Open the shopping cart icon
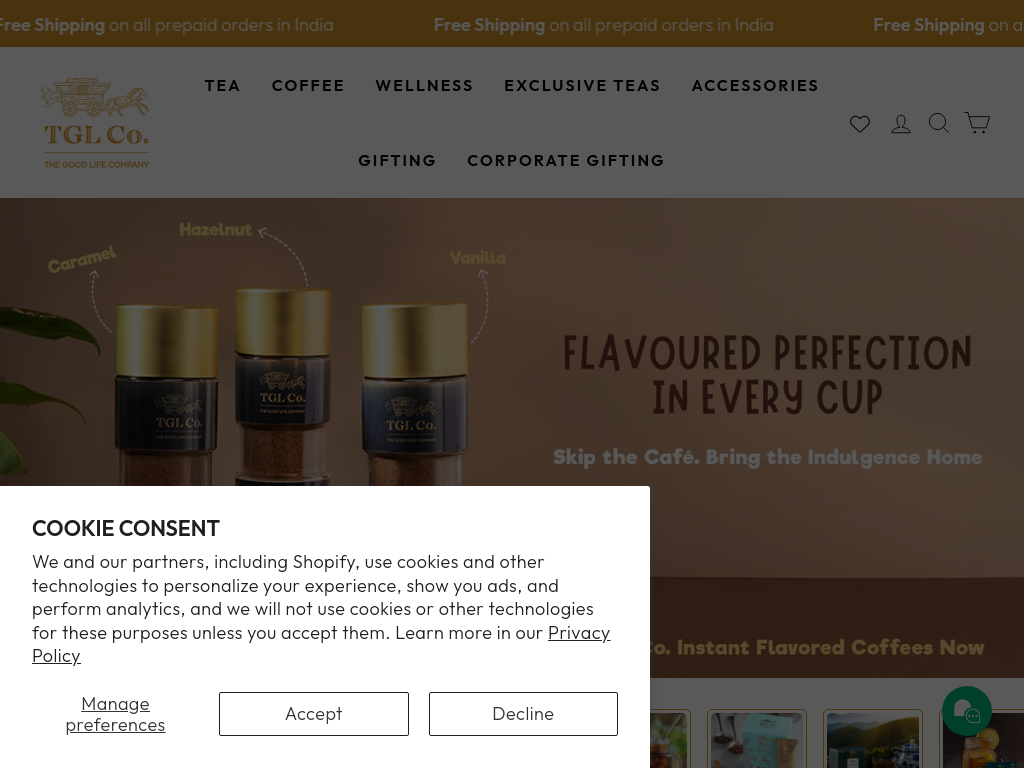The image size is (1024, 768). (x=977, y=123)
